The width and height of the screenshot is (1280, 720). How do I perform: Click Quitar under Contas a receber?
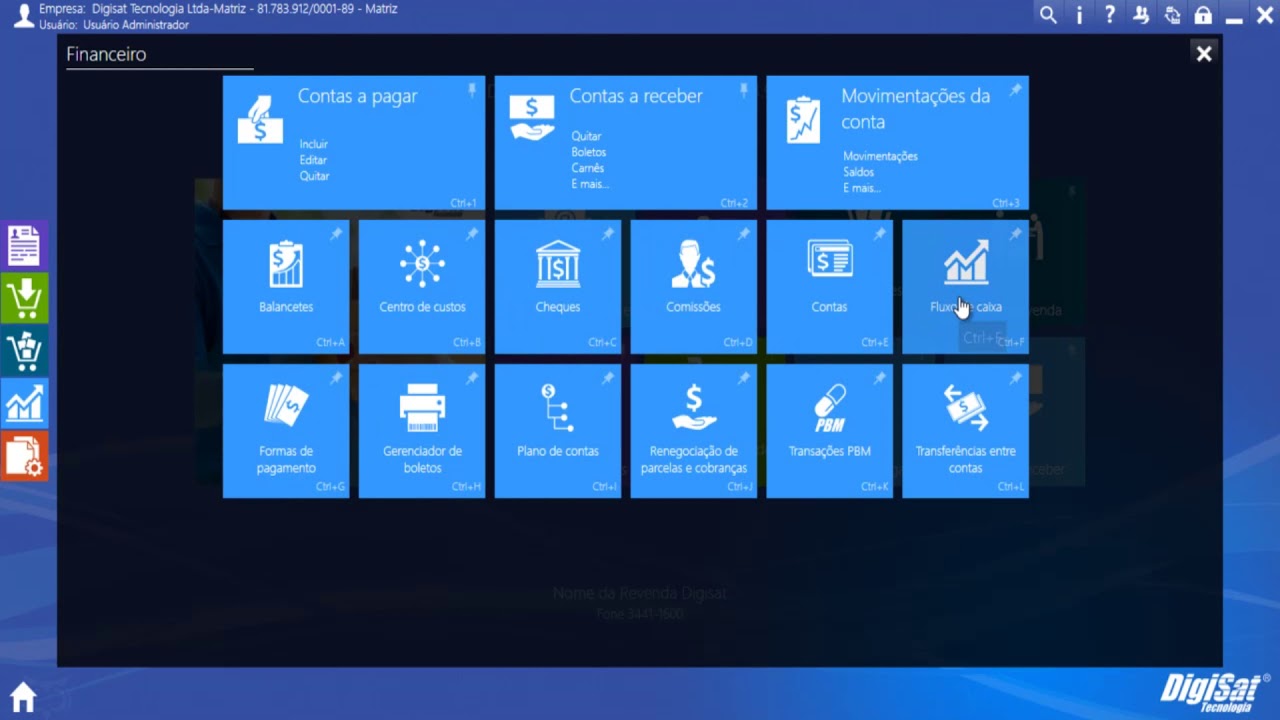coord(586,136)
